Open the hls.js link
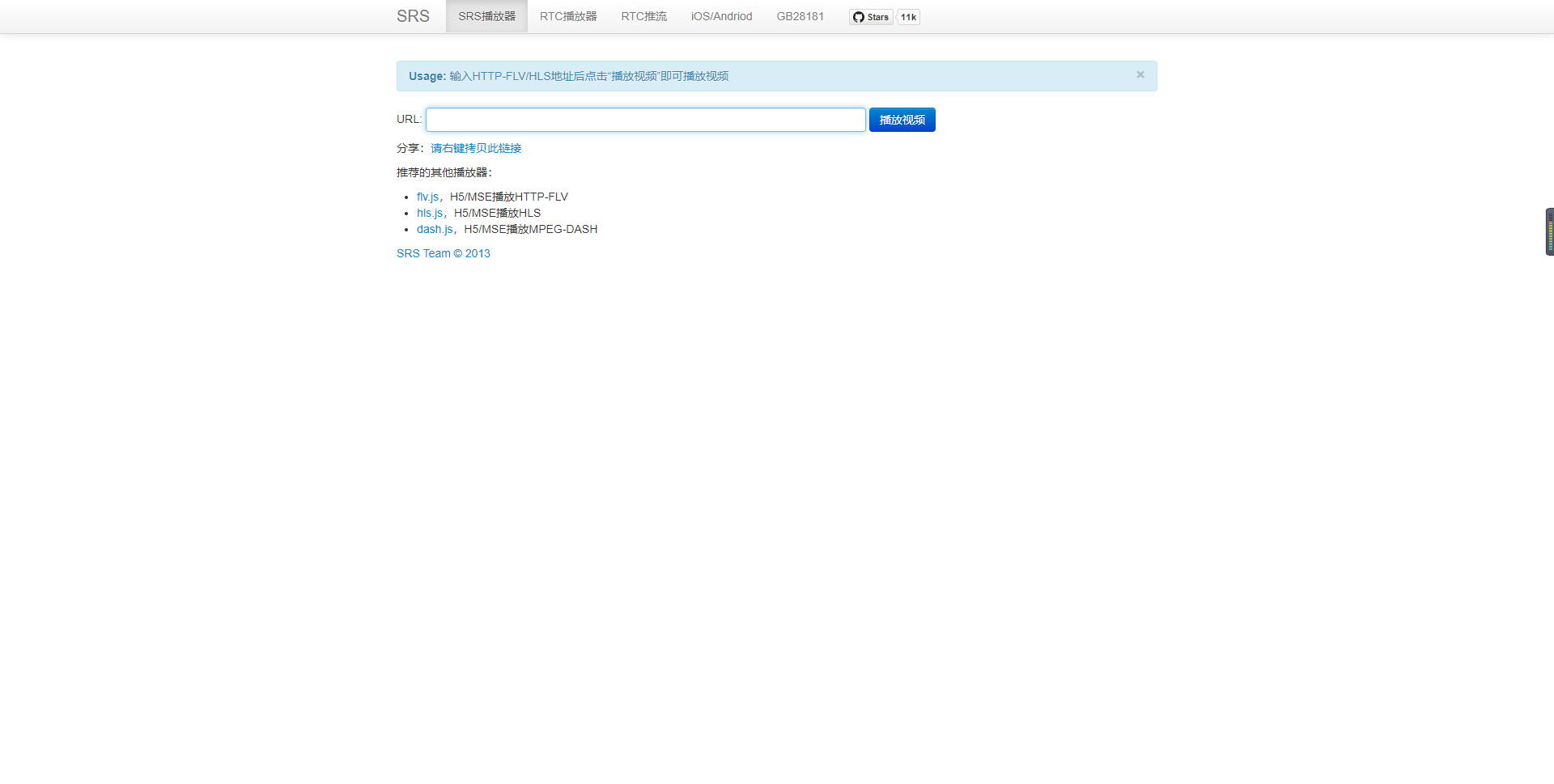The height and width of the screenshot is (784, 1554). (430, 213)
